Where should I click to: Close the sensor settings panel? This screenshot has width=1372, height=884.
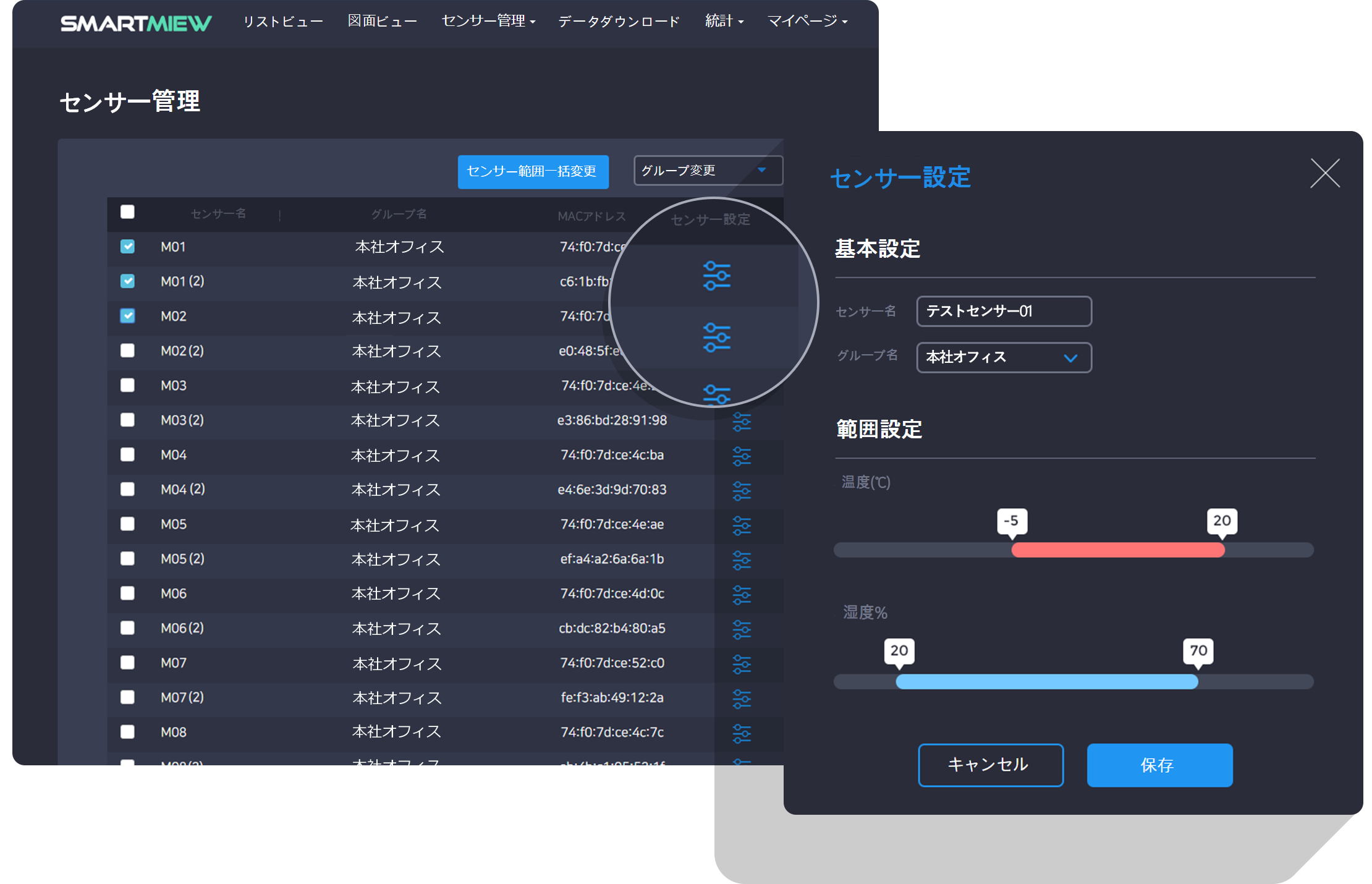coord(1324,173)
